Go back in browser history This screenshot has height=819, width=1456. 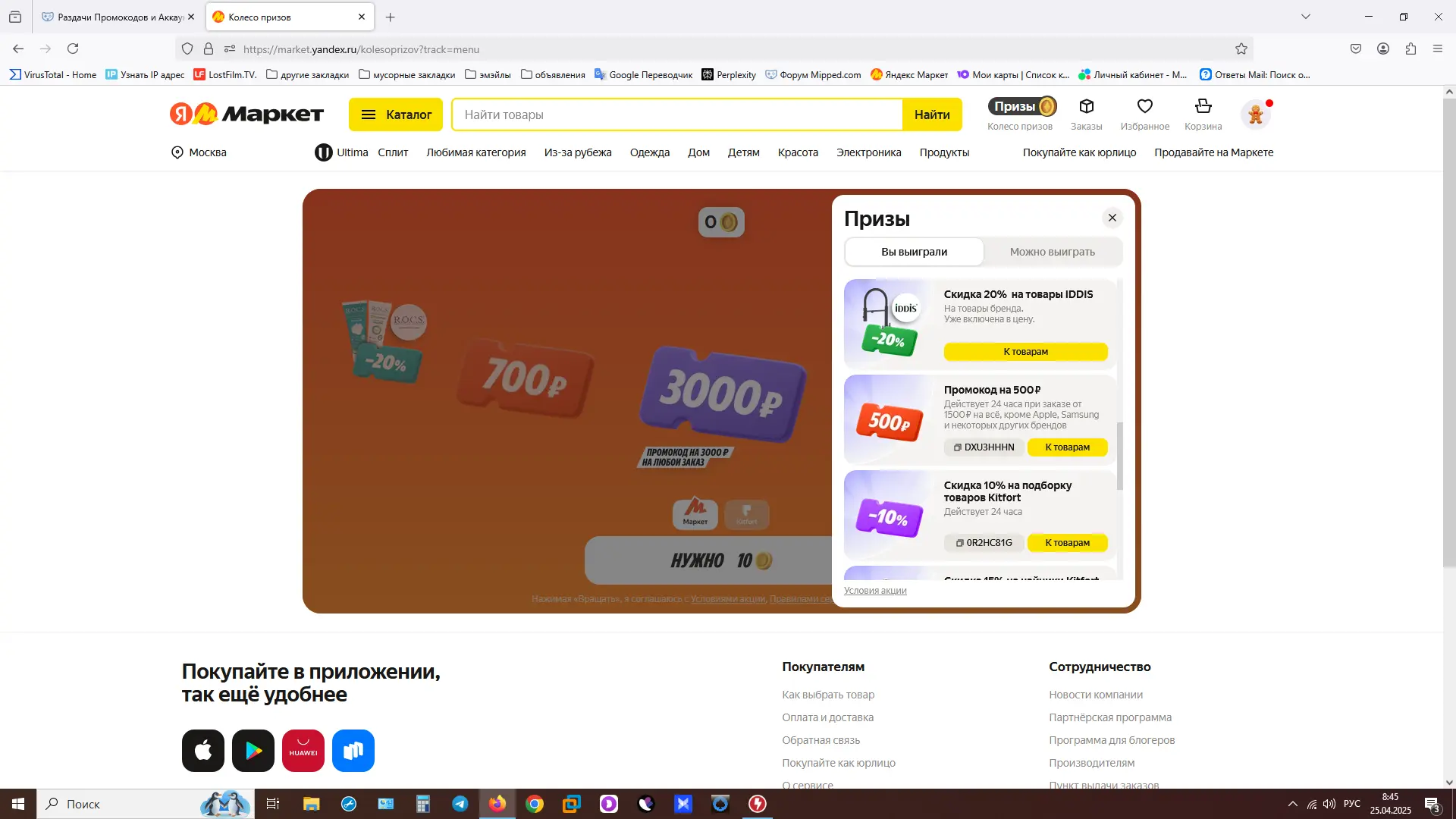pyautogui.click(x=18, y=49)
